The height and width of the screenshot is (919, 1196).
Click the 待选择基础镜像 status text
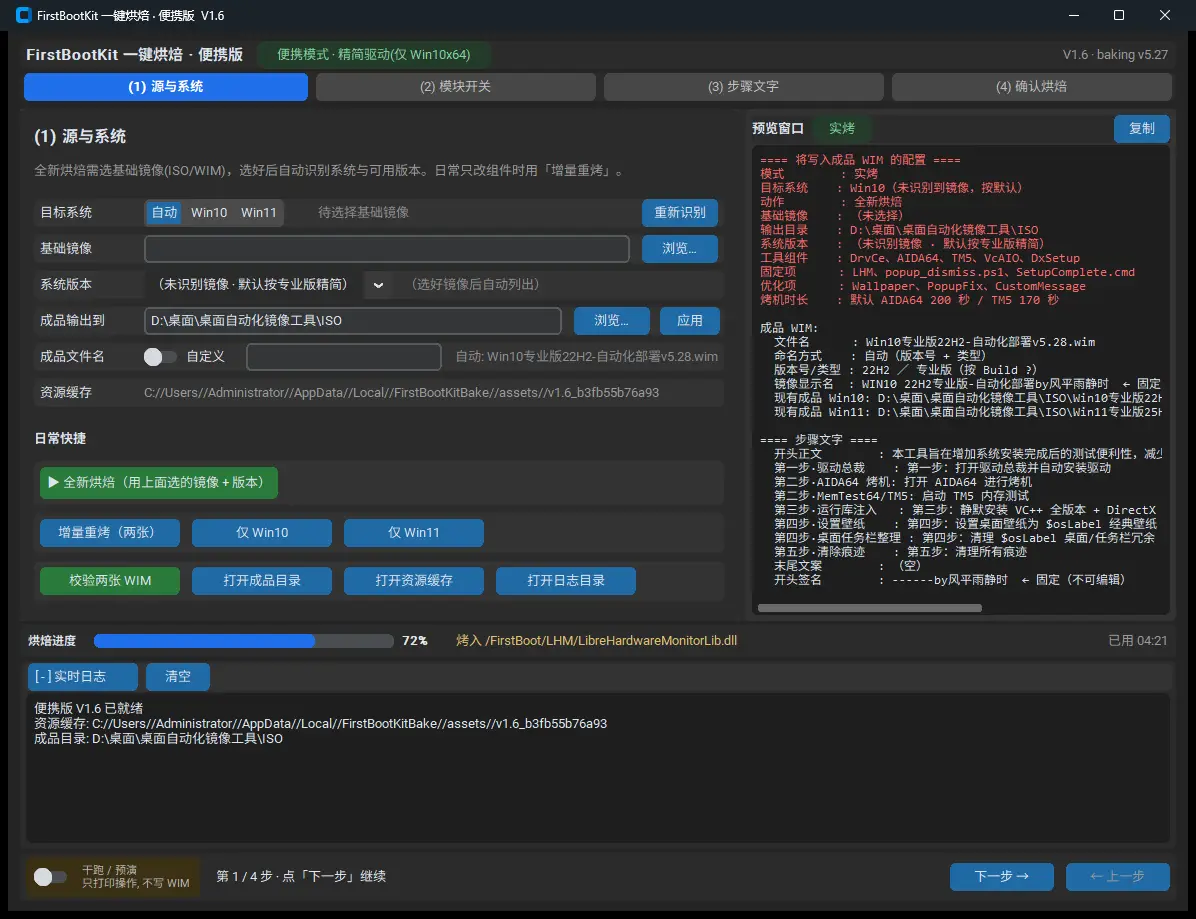(x=364, y=212)
